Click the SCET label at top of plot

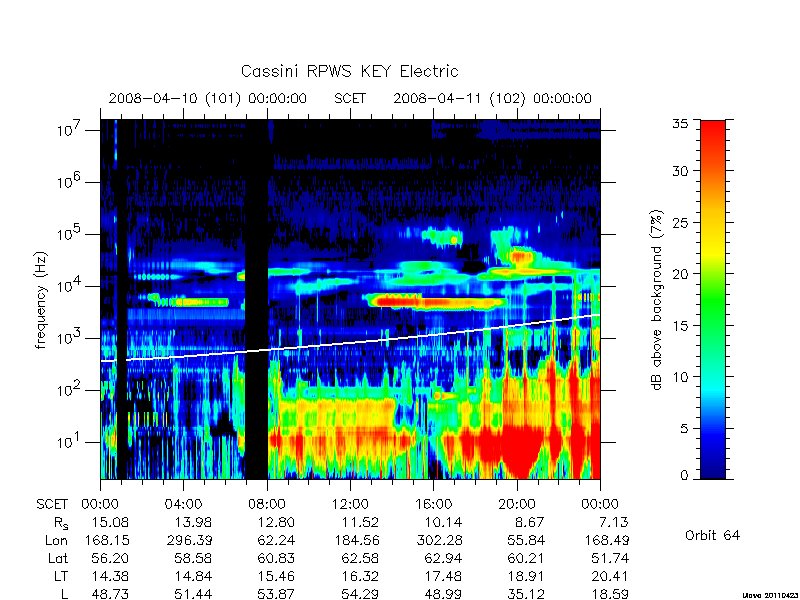(x=350, y=98)
